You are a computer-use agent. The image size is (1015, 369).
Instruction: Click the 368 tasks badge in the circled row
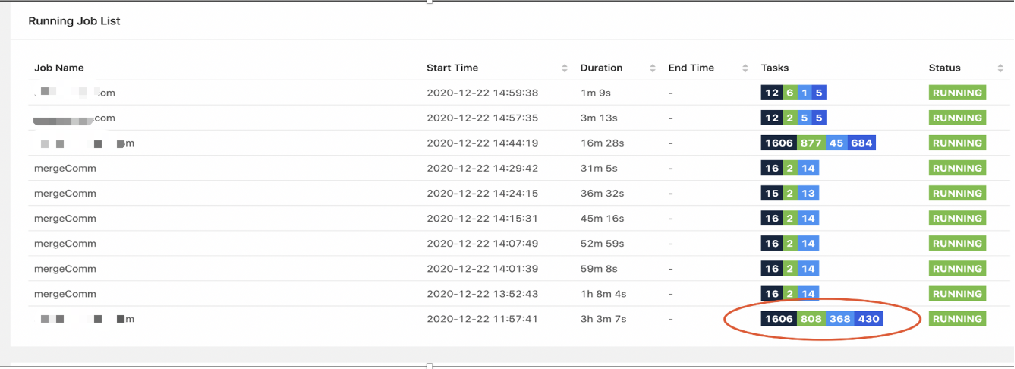[840, 319]
